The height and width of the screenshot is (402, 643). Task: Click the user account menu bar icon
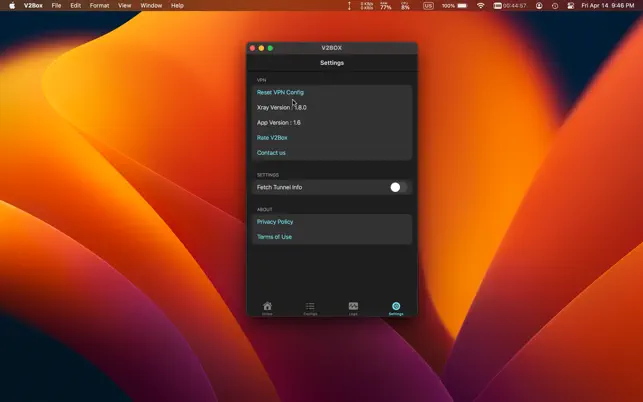539,6
